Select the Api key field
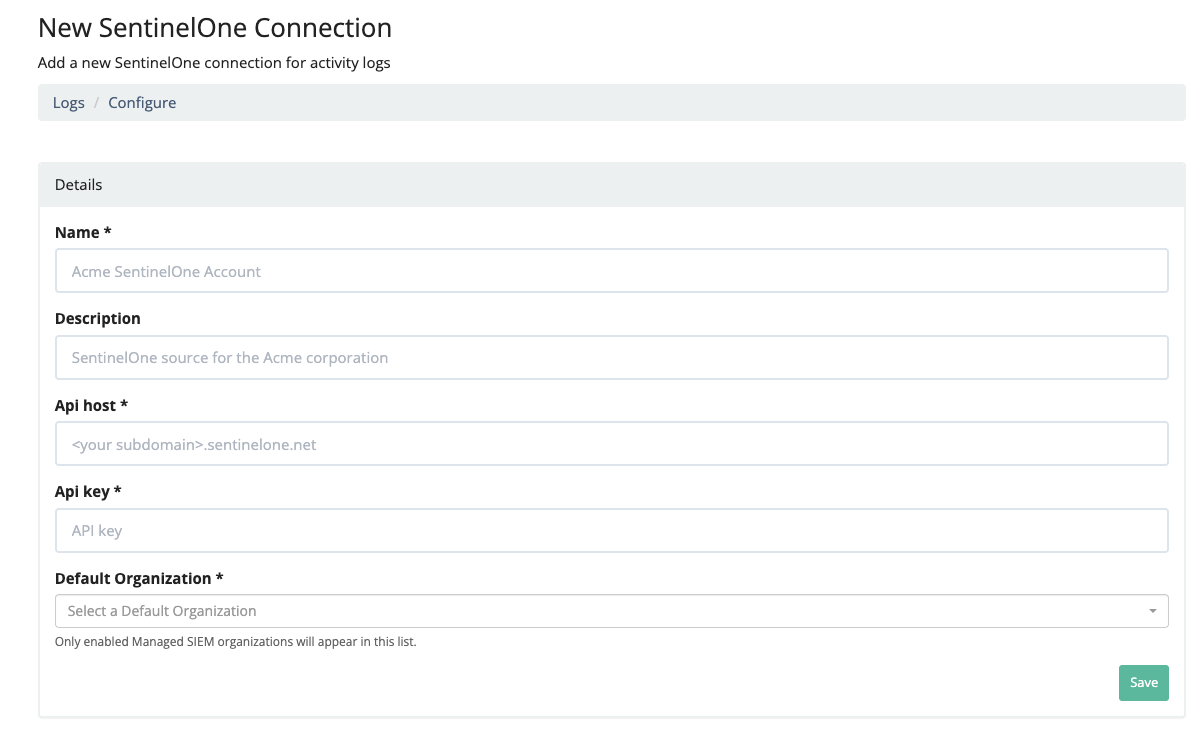This screenshot has width=1204, height=747. pos(611,530)
